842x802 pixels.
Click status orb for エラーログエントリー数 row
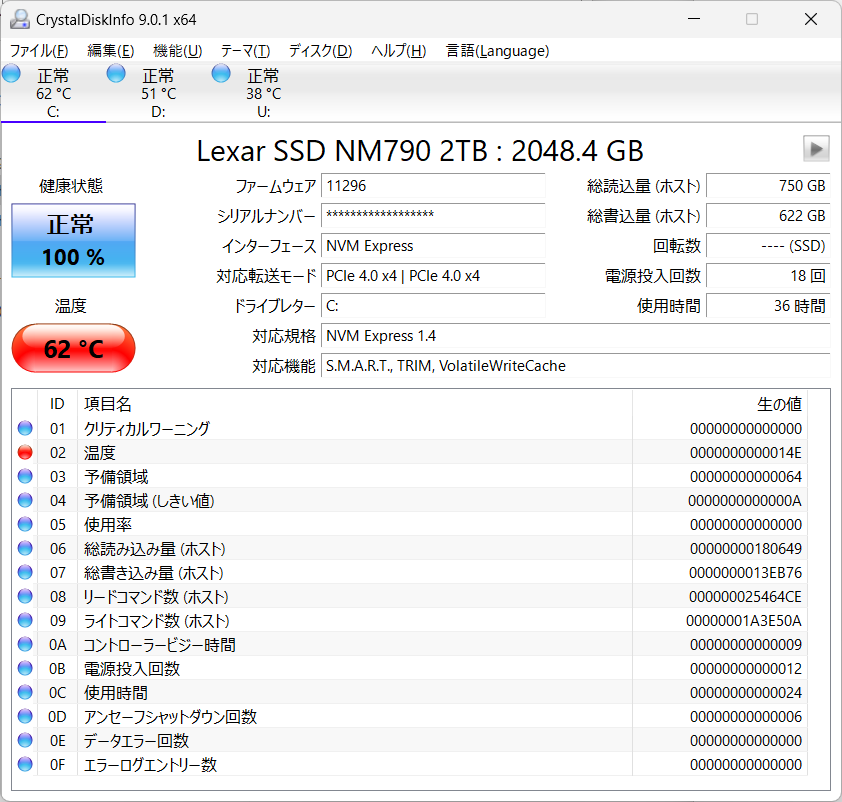(x=25, y=764)
